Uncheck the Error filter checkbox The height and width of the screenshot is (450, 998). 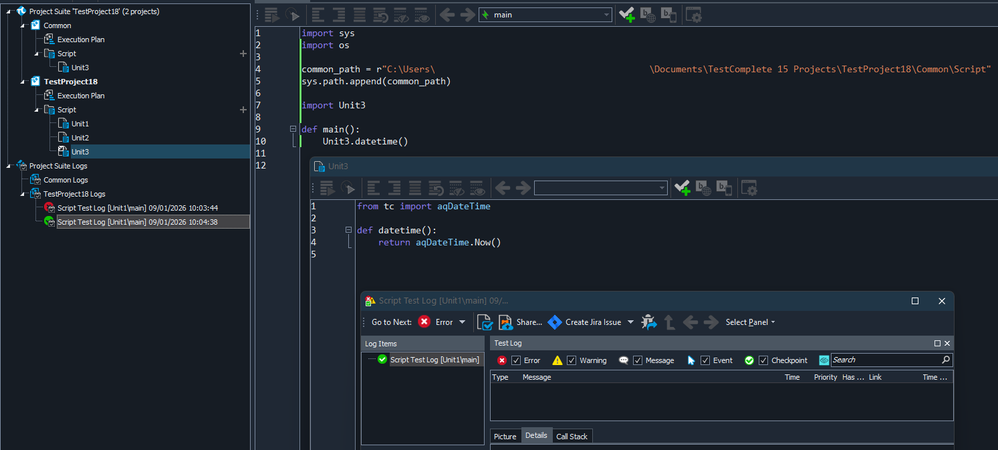[x=516, y=360]
